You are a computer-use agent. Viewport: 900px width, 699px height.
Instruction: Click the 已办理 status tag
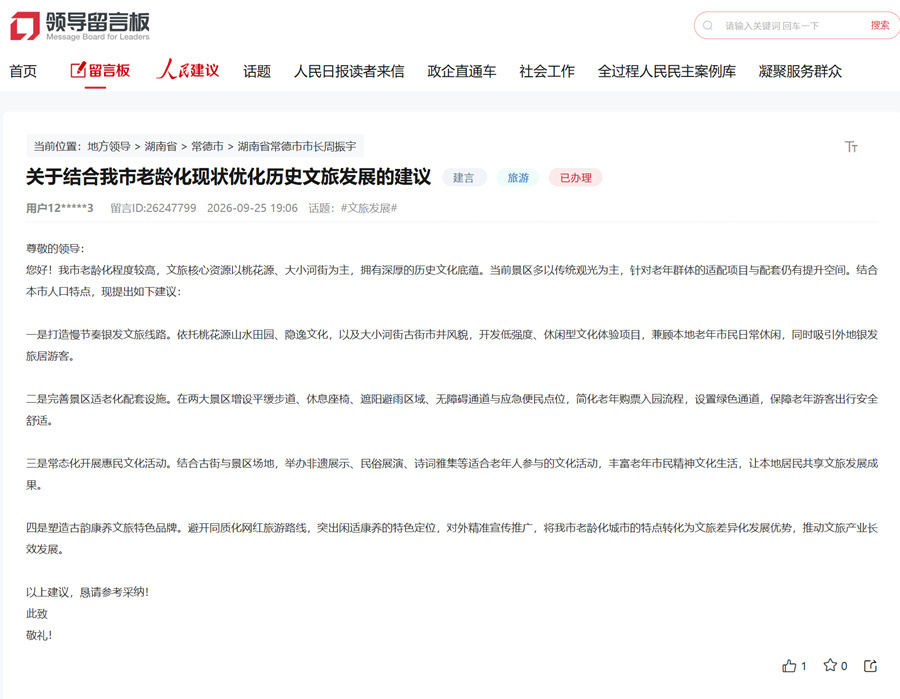575,178
